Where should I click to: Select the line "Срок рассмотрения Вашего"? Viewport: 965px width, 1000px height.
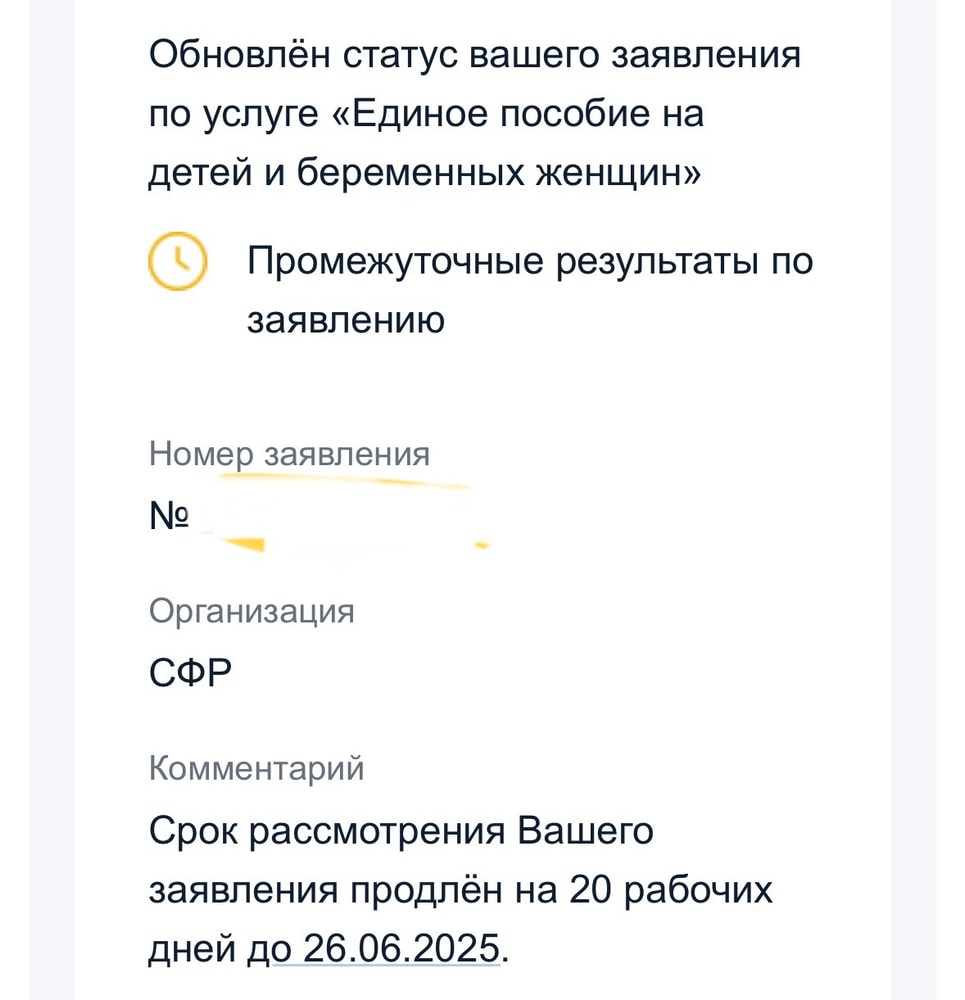401,831
